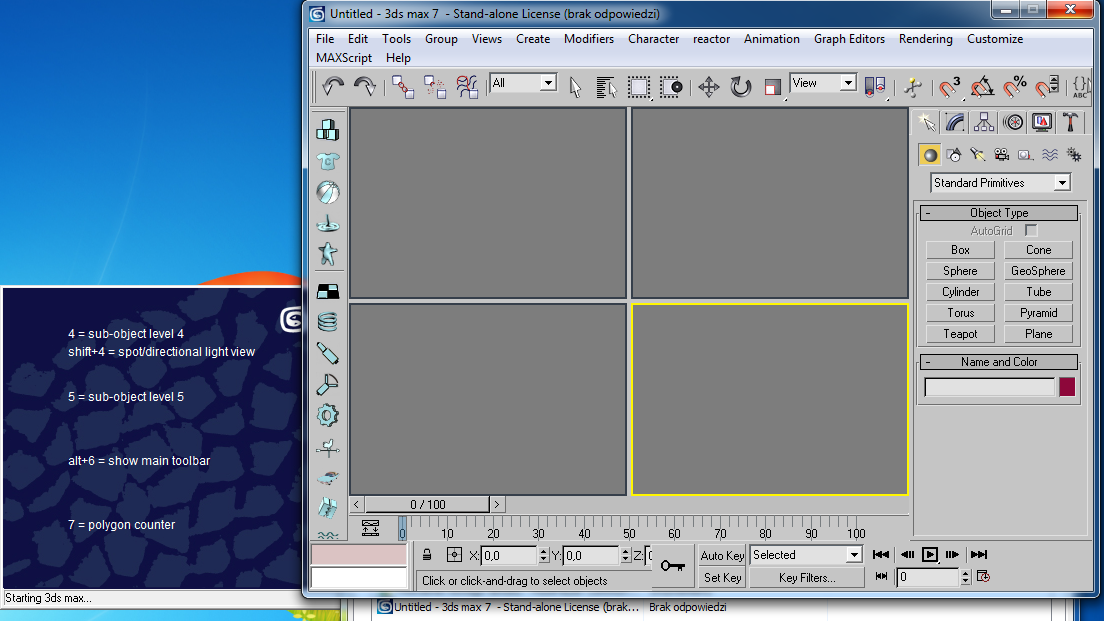Activate Select and Scale tool

(x=772, y=87)
